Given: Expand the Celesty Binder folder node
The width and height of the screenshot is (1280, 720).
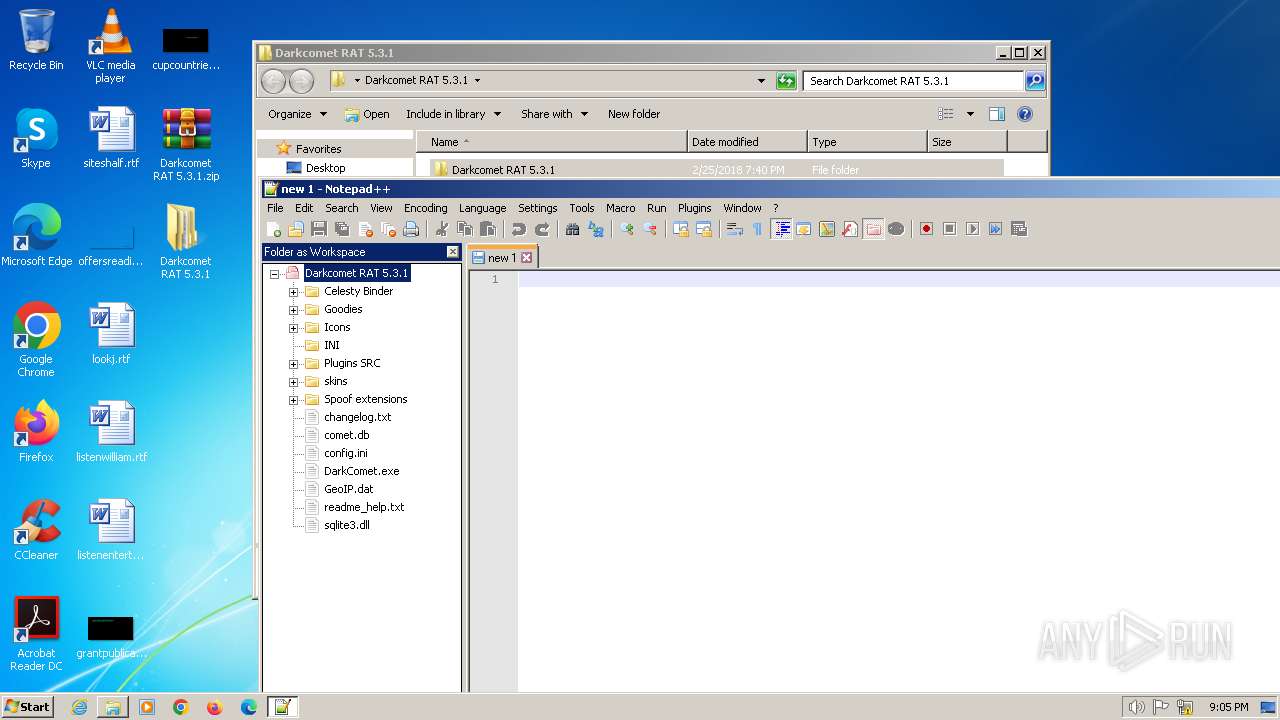Looking at the screenshot, I should 294,292.
